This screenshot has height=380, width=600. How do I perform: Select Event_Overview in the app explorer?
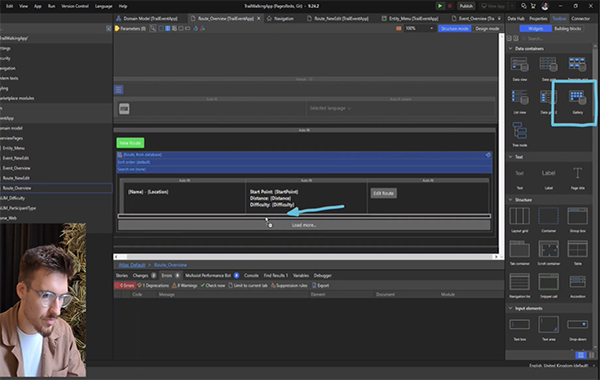point(16,168)
